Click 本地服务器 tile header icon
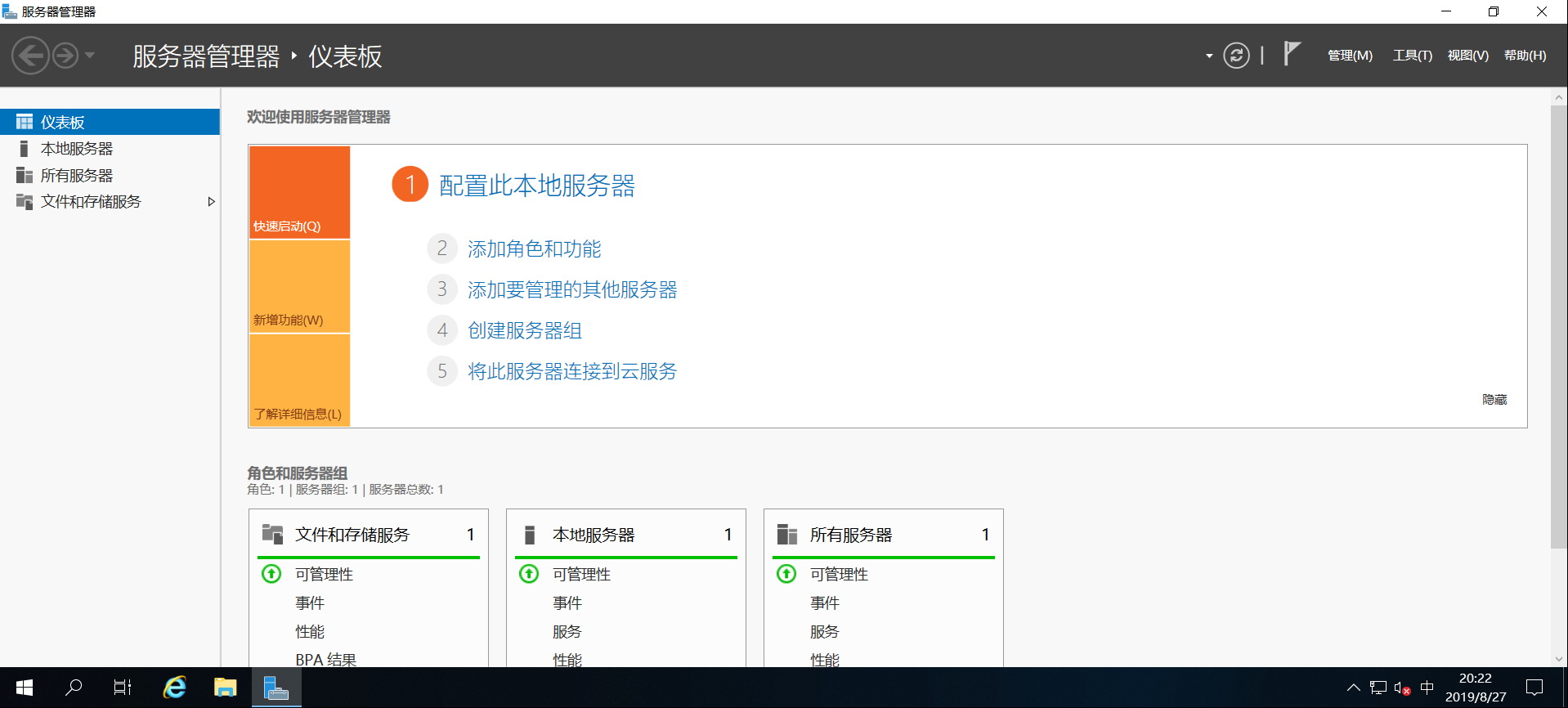Viewport: 1568px width, 708px height. click(x=530, y=535)
